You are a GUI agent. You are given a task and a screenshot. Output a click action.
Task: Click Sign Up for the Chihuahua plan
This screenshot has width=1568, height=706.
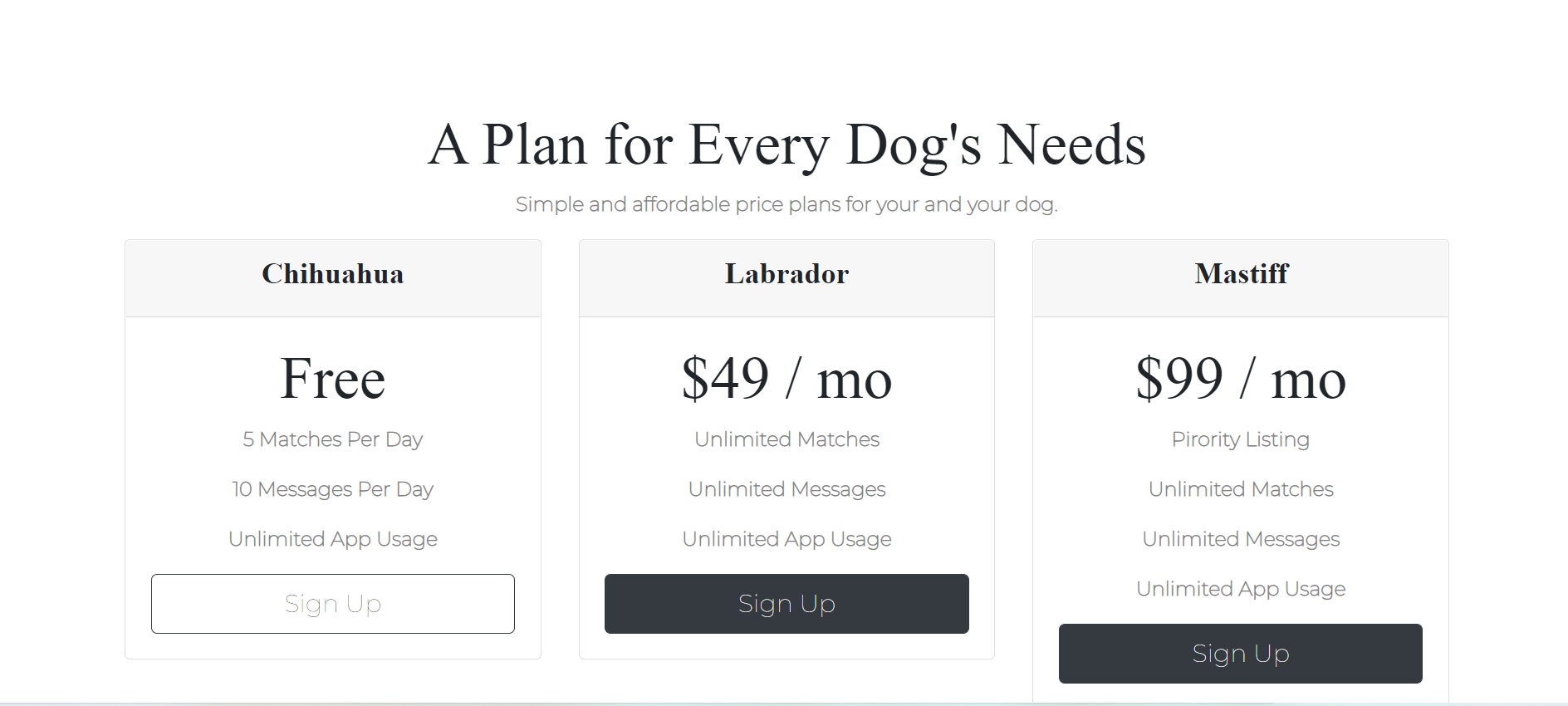[x=332, y=604]
